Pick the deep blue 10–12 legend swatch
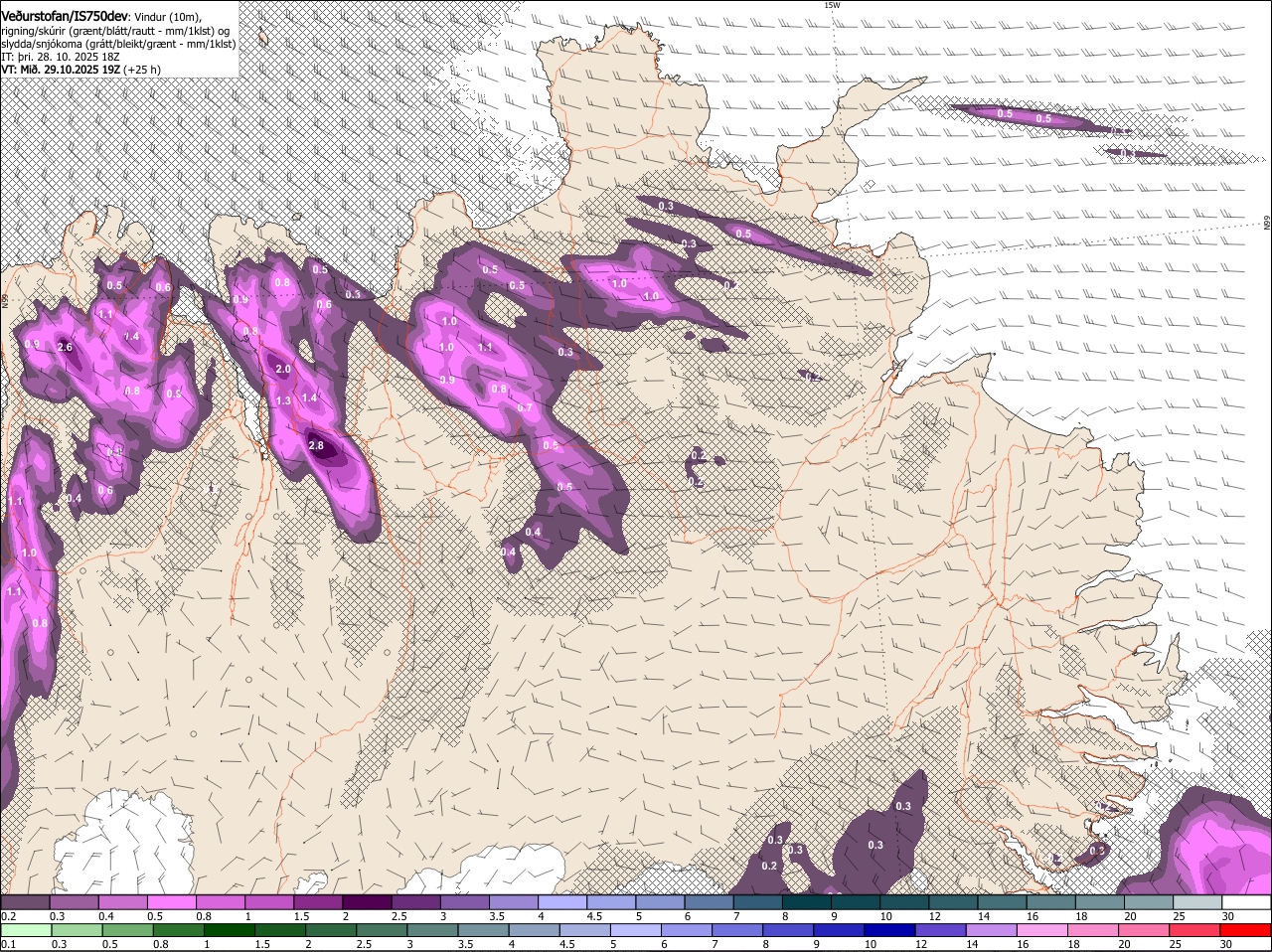The height and width of the screenshot is (952, 1272). click(890, 930)
